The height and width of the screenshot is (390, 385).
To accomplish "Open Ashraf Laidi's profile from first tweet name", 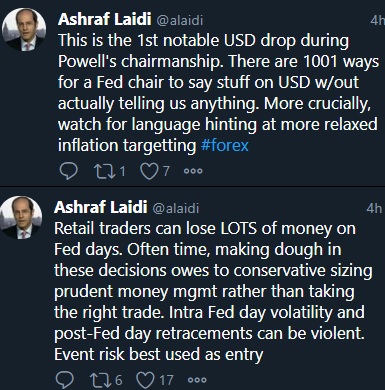I will [105, 20].
